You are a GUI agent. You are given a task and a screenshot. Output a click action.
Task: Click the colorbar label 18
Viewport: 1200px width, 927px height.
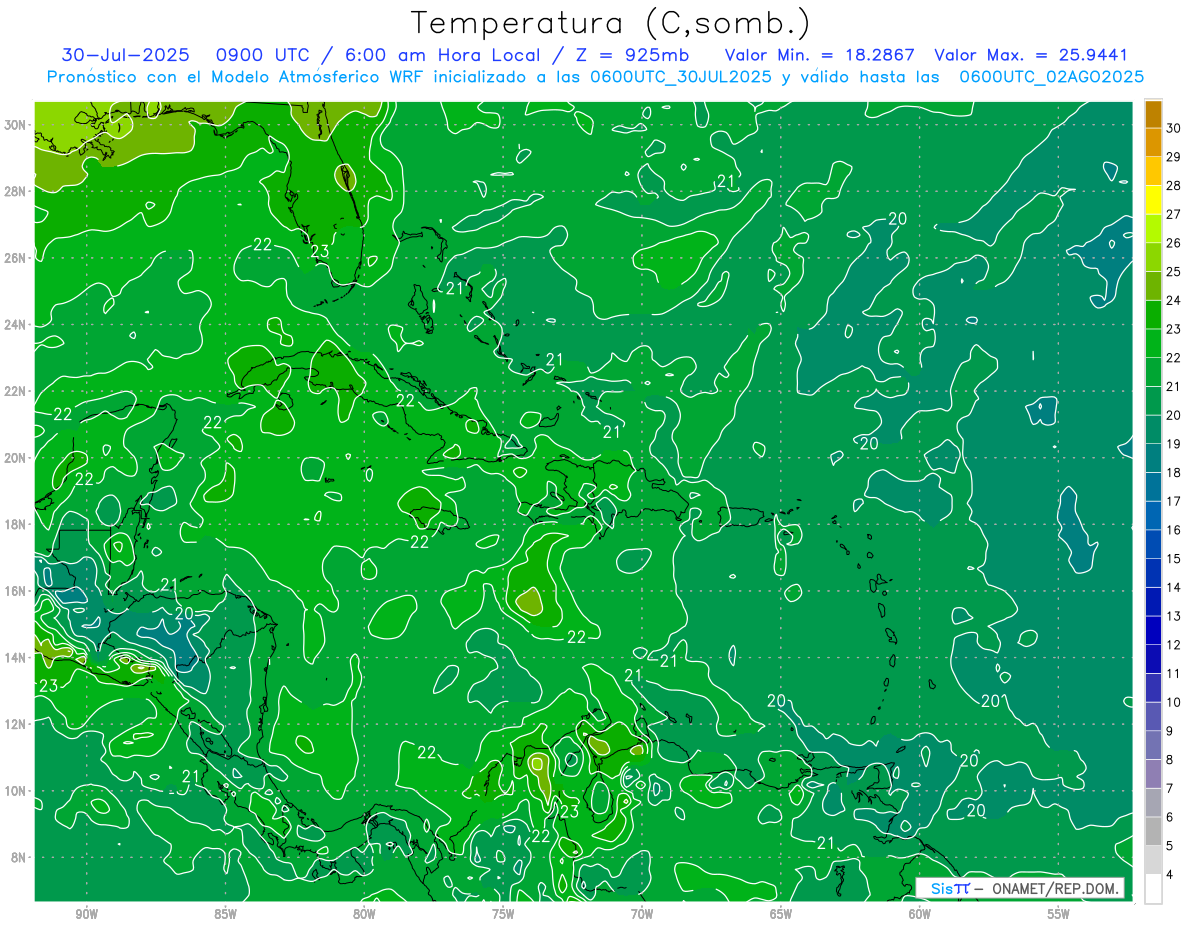coord(1174,472)
